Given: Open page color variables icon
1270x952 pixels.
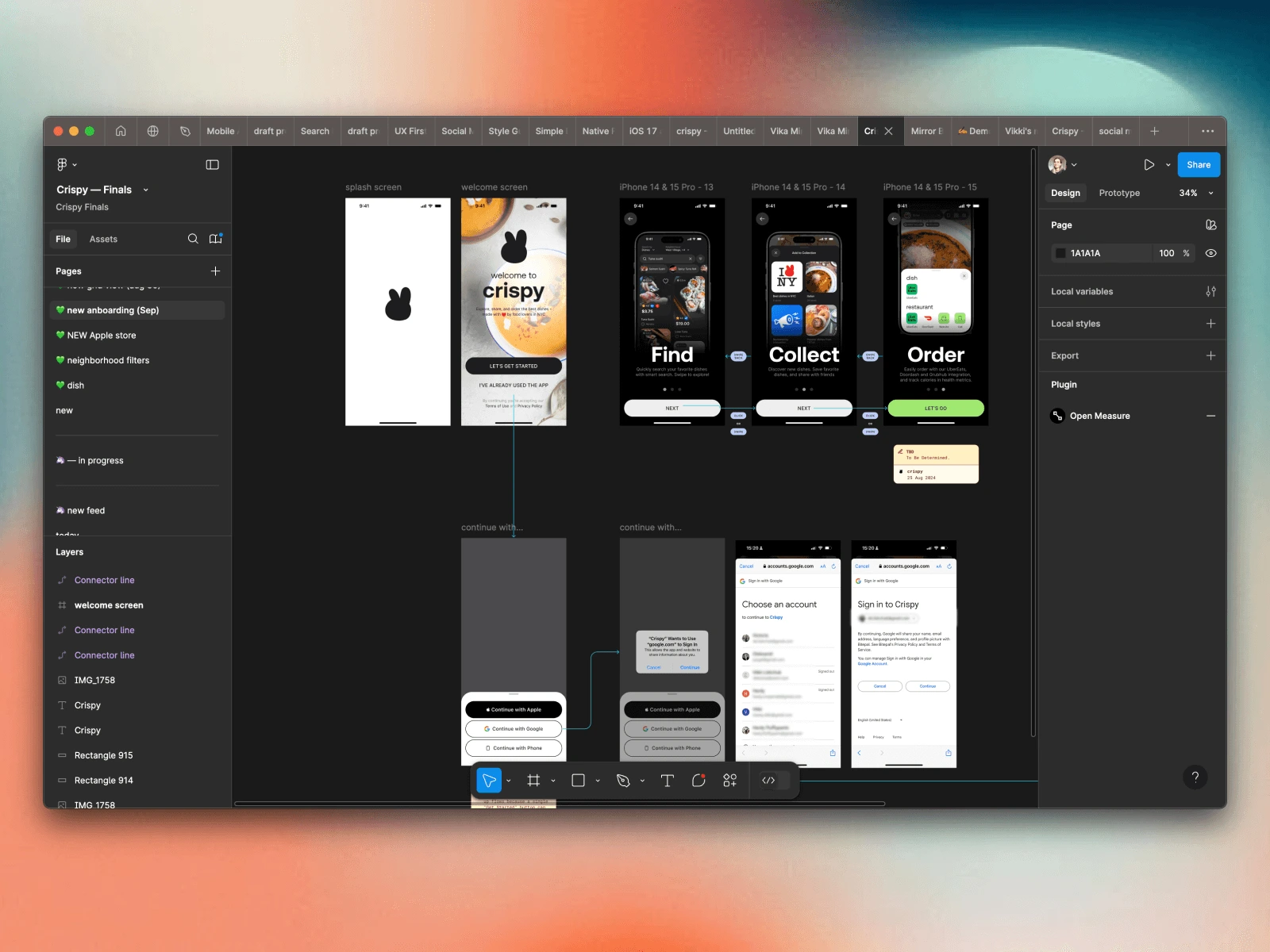Looking at the screenshot, I should [x=1210, y=225].
